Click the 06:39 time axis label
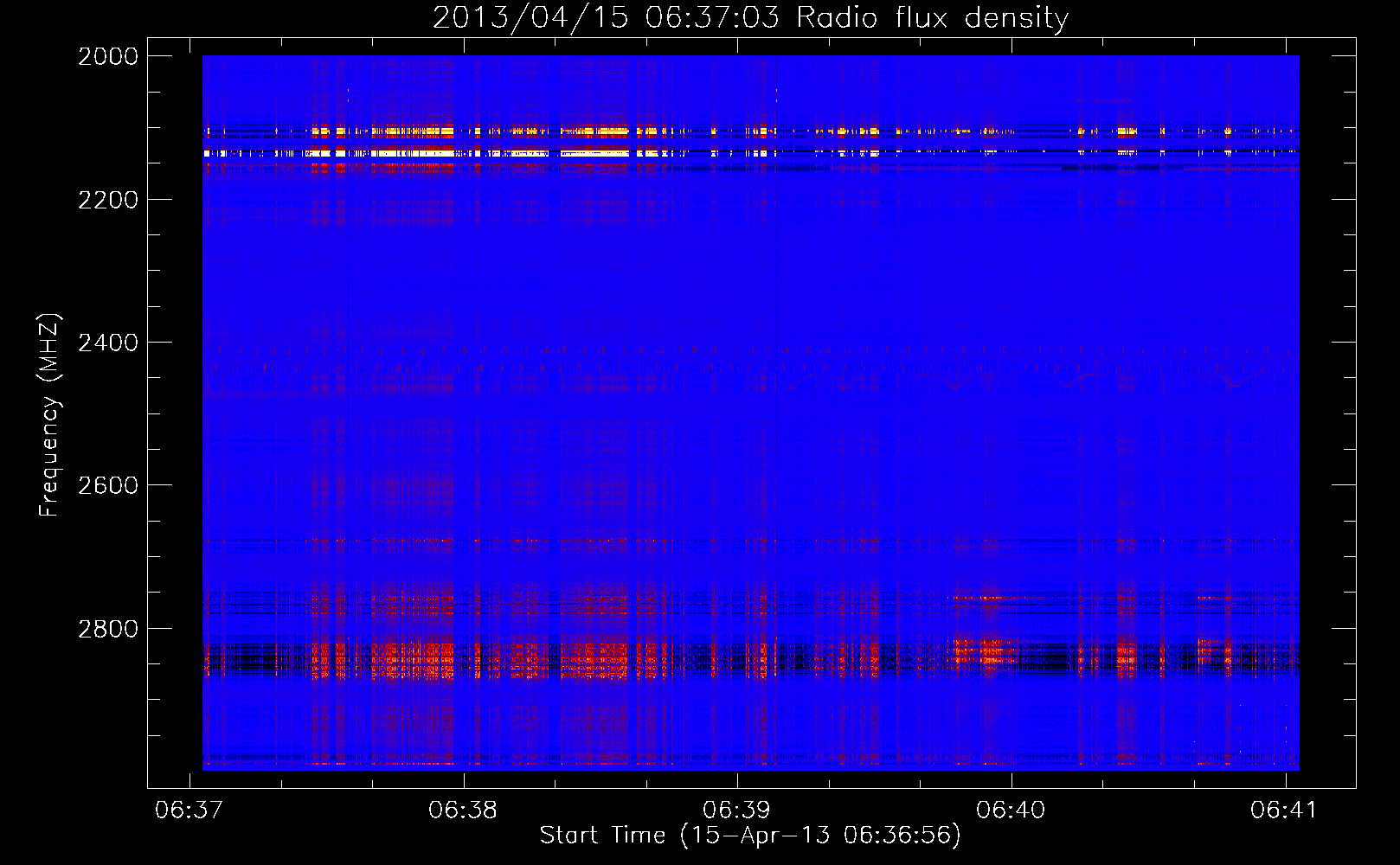Screen dimensions: 1400x865 [736, 810]
